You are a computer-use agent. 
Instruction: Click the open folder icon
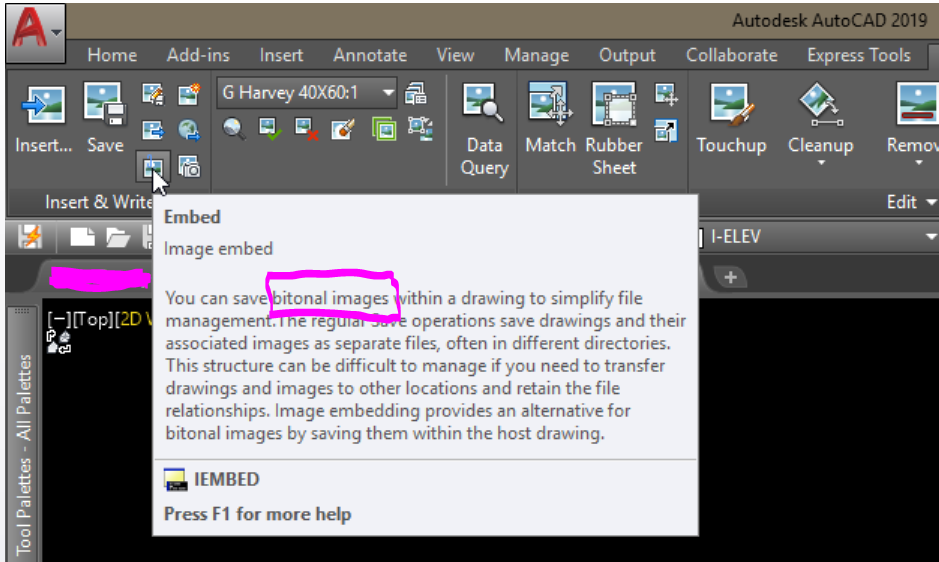point(118,237)
